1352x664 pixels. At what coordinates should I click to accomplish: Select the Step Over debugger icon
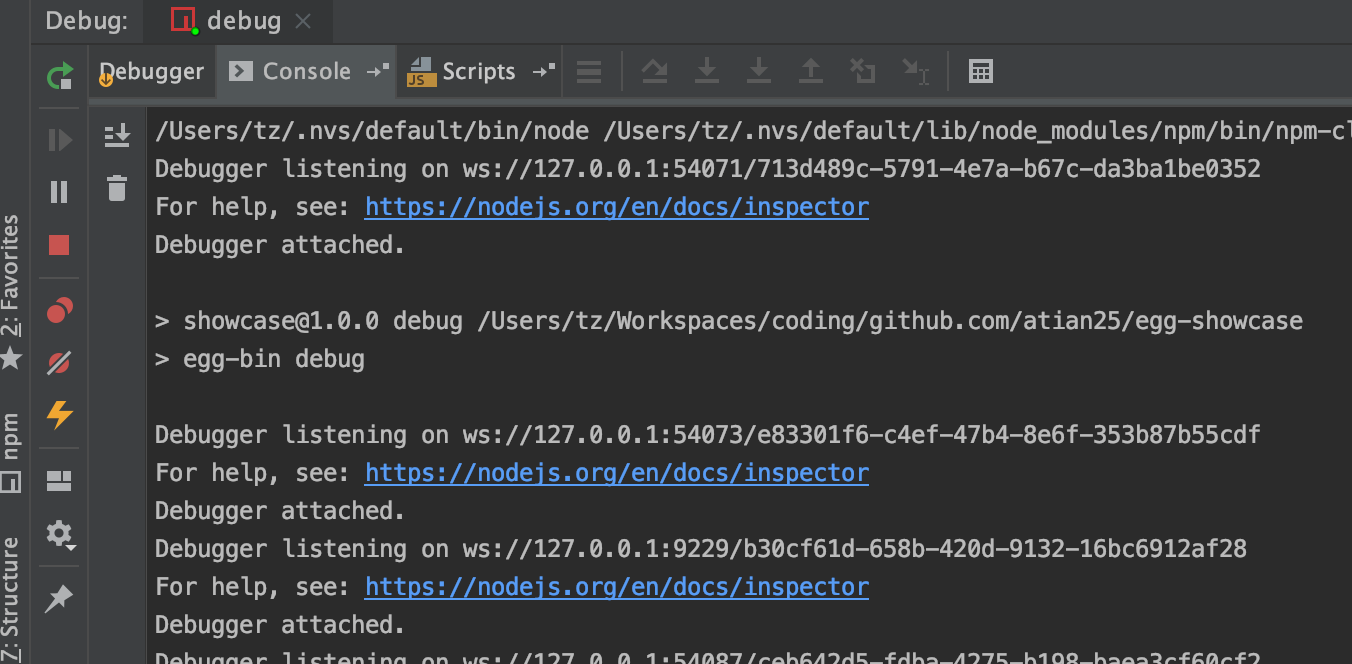tap(655, 70)
